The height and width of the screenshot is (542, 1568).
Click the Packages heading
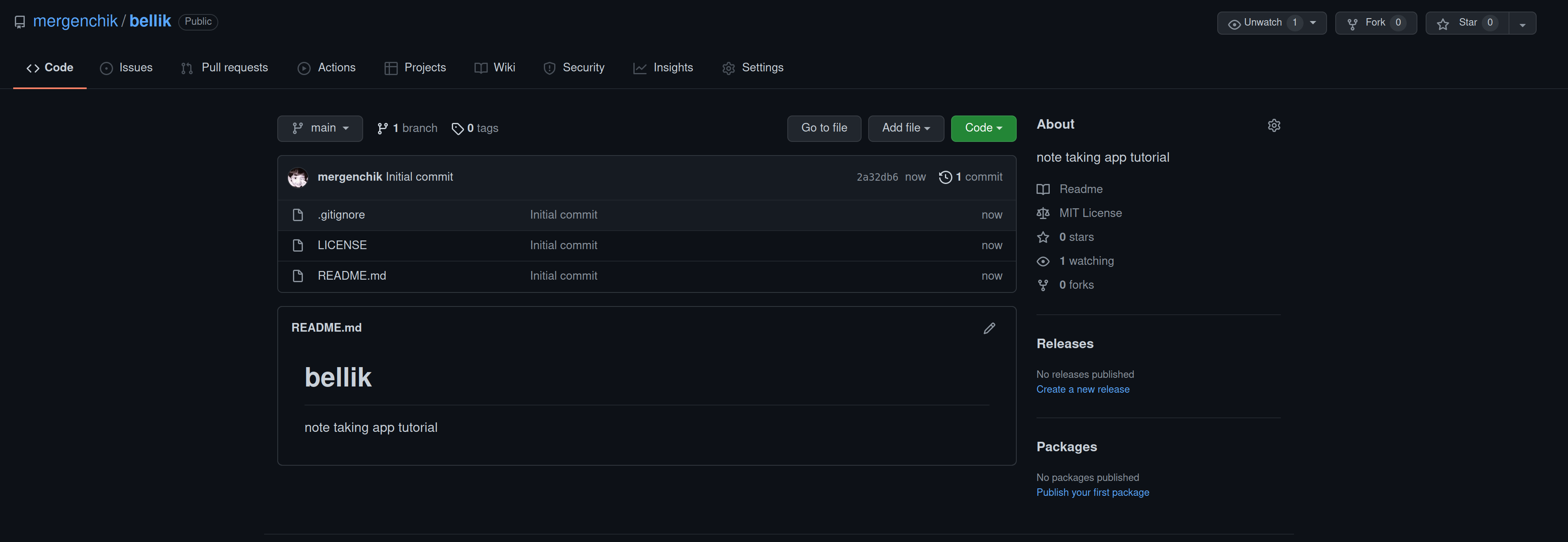pos(1066,447)
